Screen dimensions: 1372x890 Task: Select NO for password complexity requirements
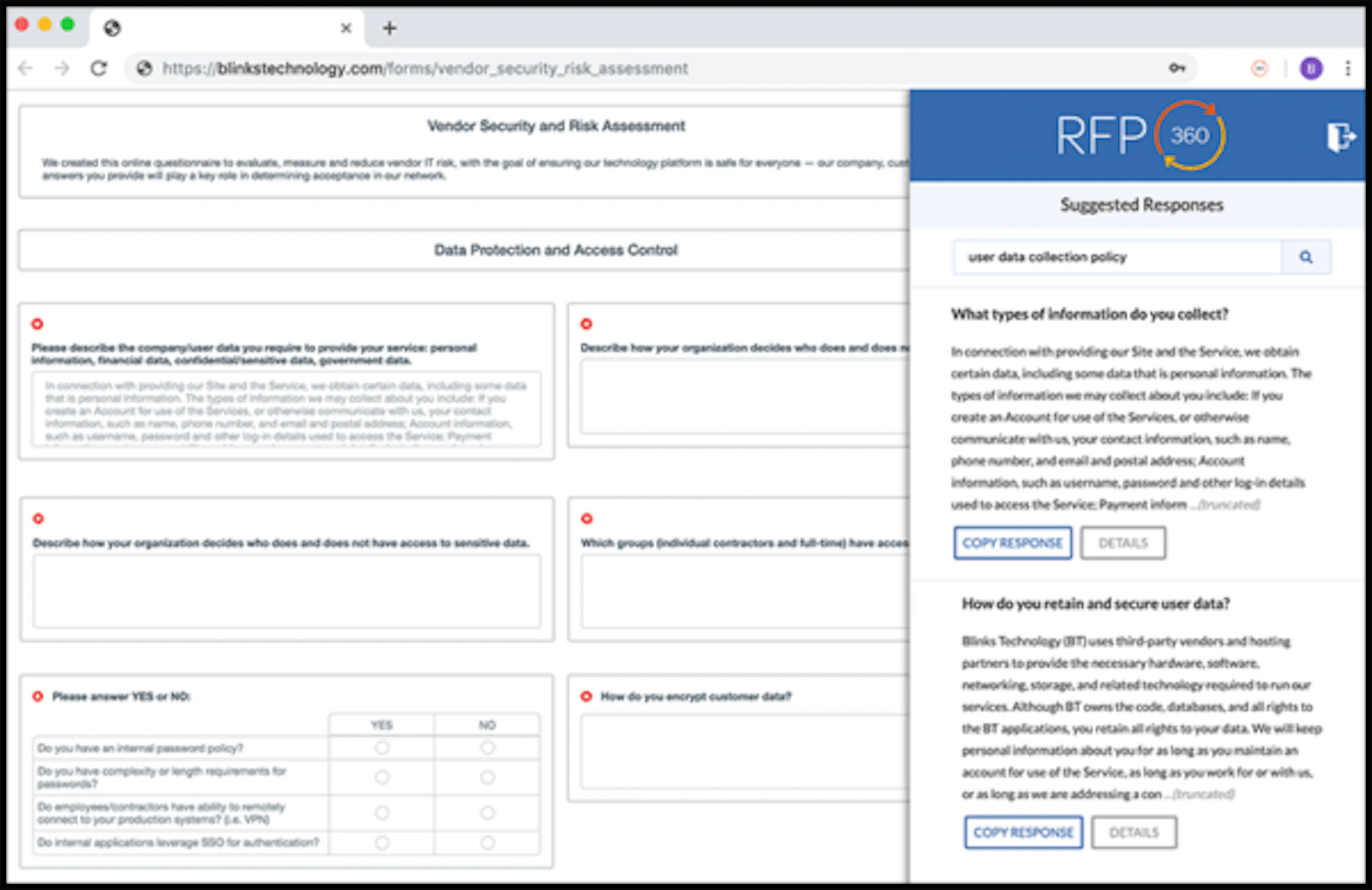point(487,777)
